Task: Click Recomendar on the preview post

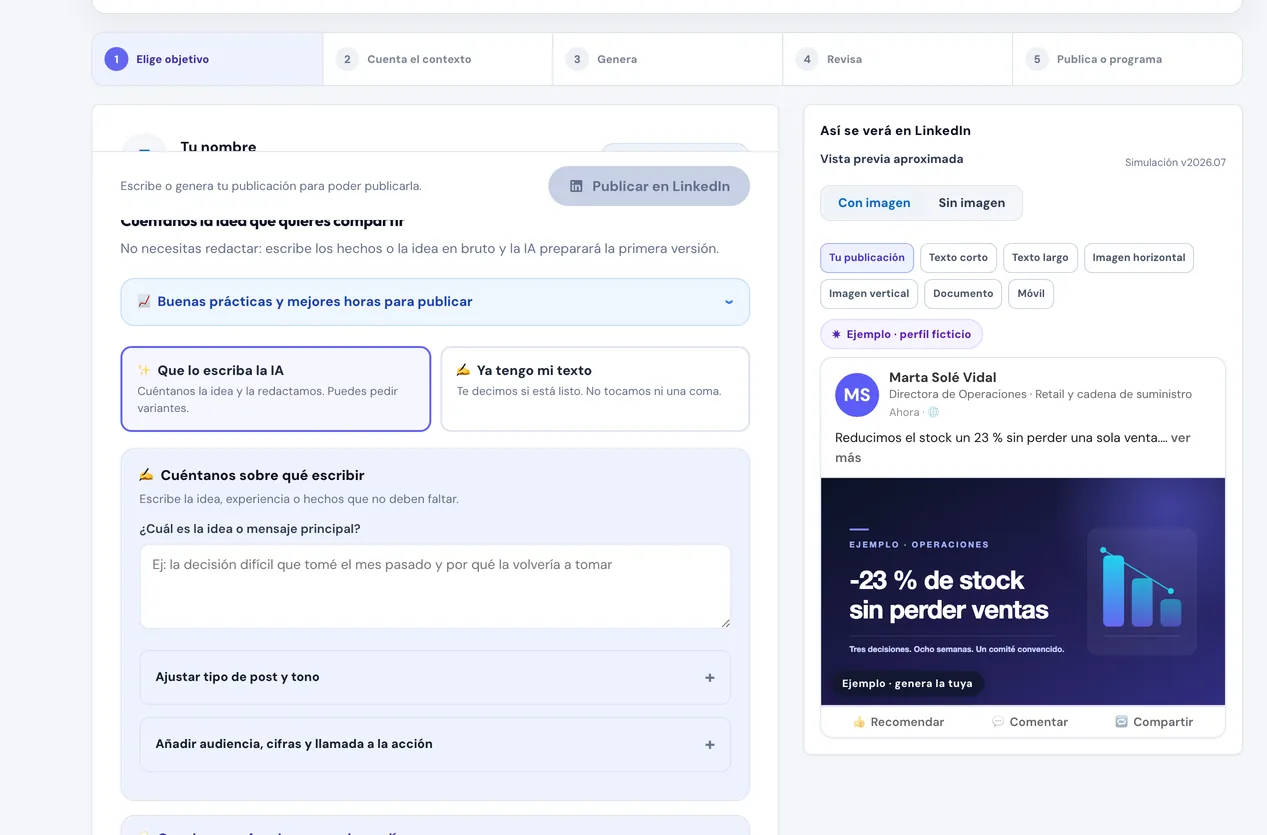Action: (x=898, y=722)
